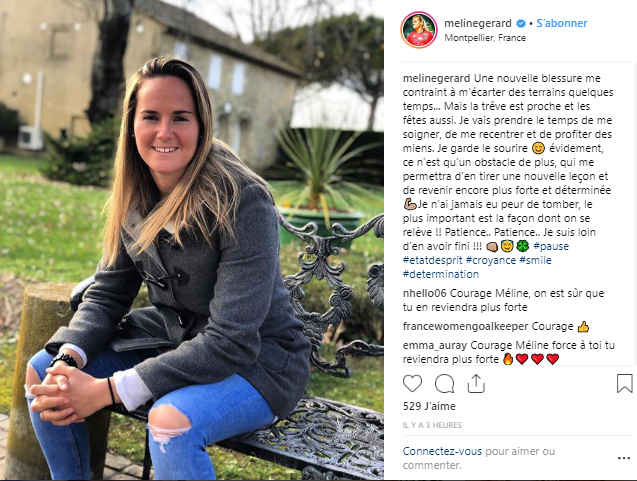Screen dimensions: 637x481
Task: Open the #croyance hashtag
Action: pos(491,260)
